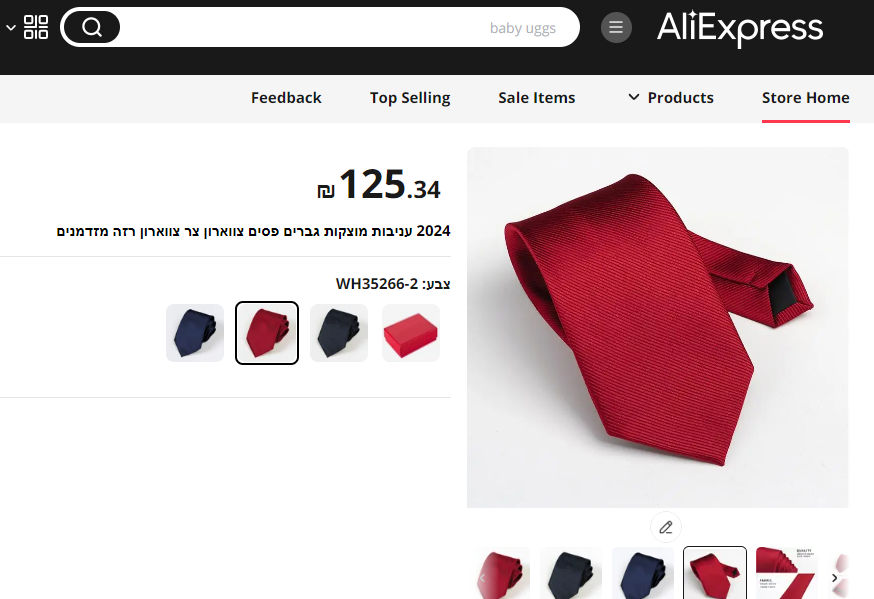Focus the search field showing baby uggs
The height and width of the screenshot is (599, 874).
[349, 27]
